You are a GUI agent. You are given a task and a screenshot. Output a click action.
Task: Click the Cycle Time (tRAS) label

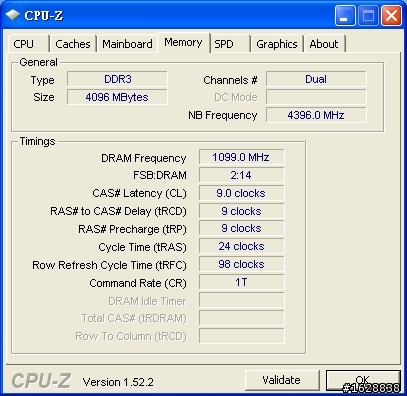coord(142,247)
